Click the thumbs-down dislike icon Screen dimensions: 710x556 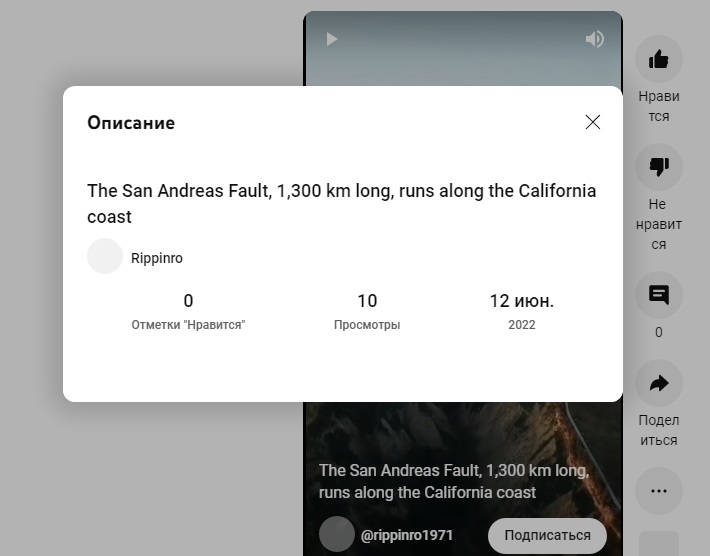[x=658, y=167]
